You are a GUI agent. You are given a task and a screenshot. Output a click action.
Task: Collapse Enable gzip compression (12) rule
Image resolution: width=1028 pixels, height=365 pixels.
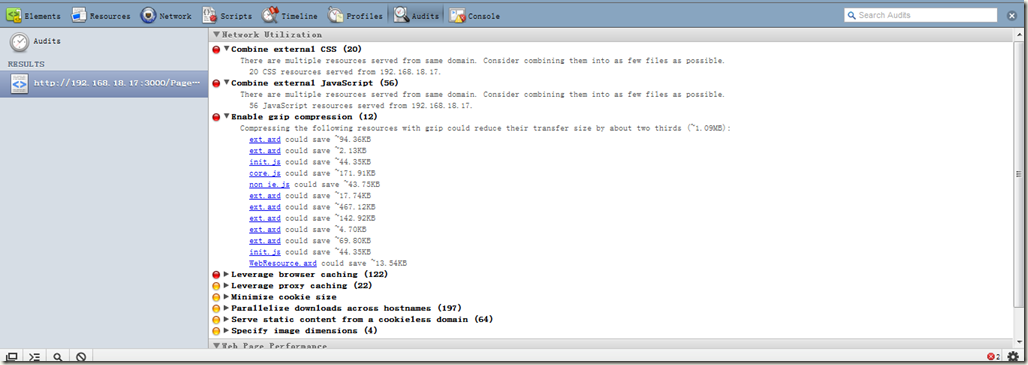[227, 117]
